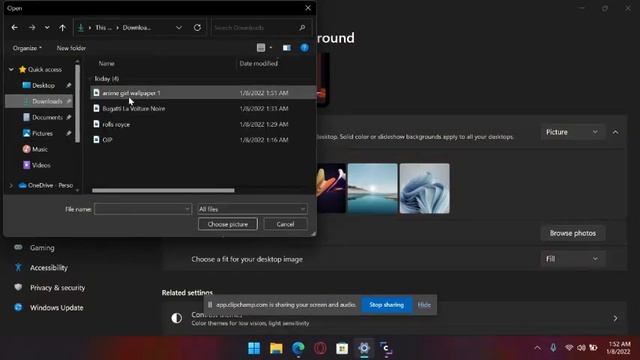Collapse the Quick access tree

point(11,70)
